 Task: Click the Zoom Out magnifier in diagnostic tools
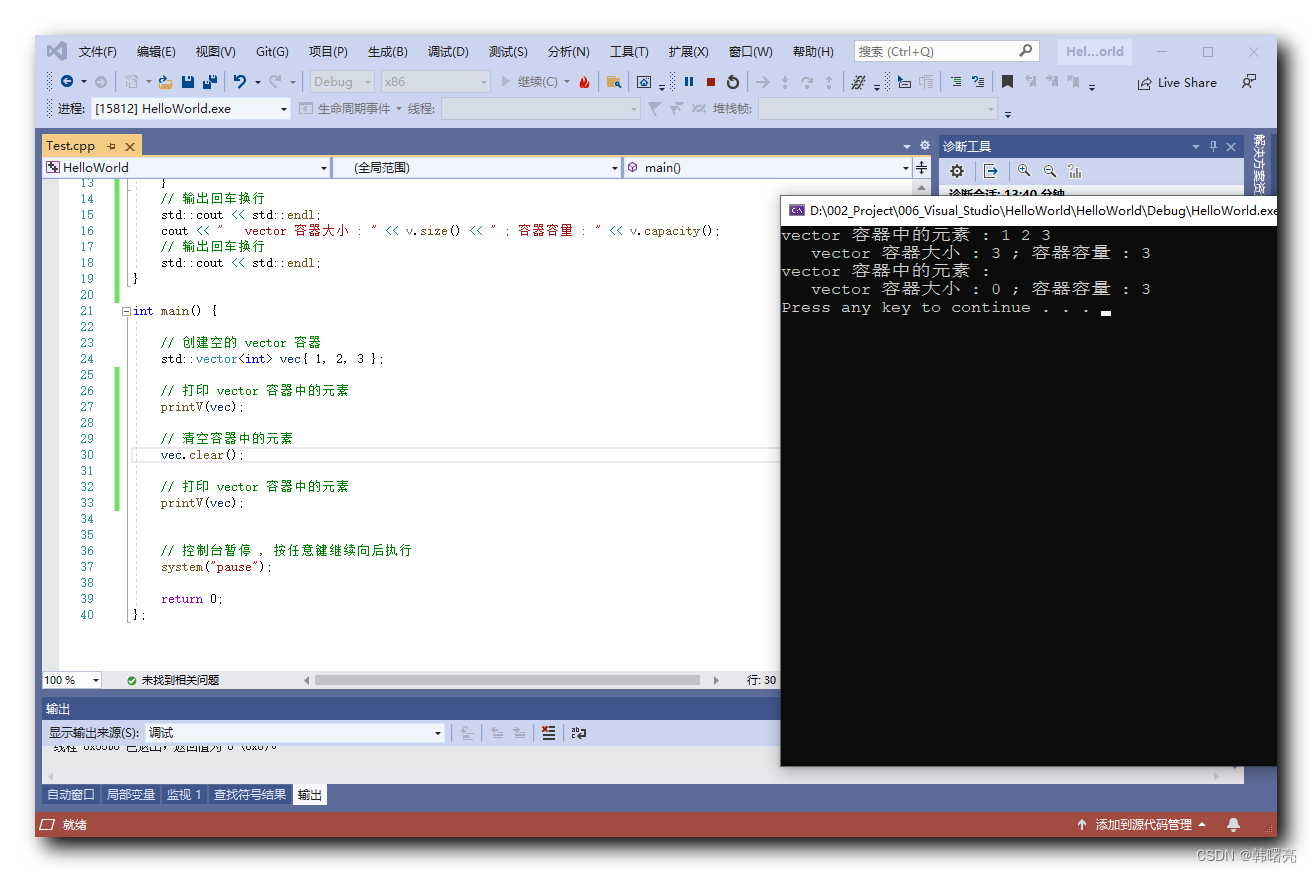(1050, 171)
